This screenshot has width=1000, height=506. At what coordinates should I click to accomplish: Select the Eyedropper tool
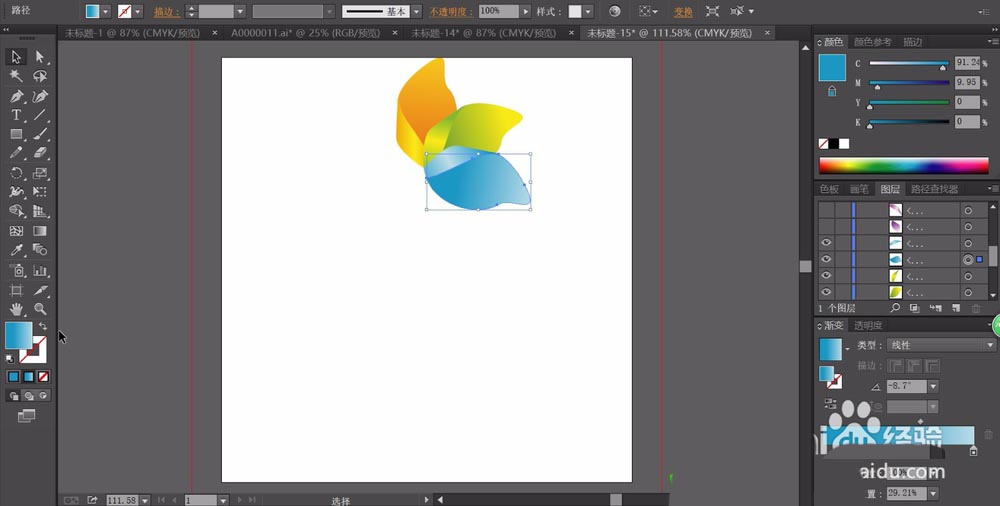point(16,250)
